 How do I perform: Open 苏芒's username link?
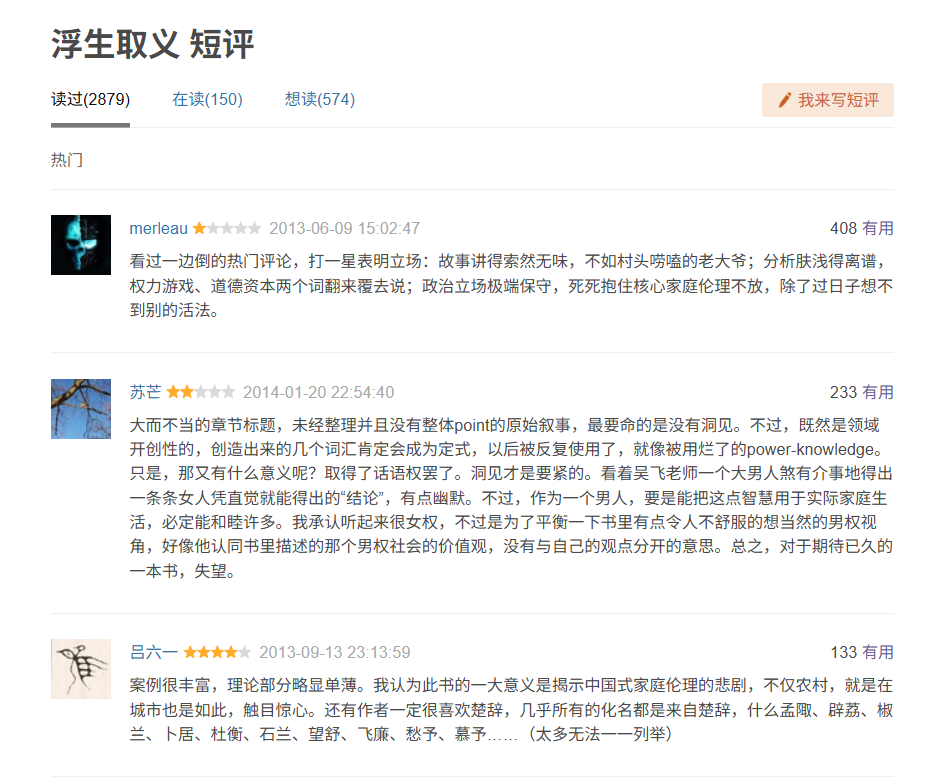146,392
